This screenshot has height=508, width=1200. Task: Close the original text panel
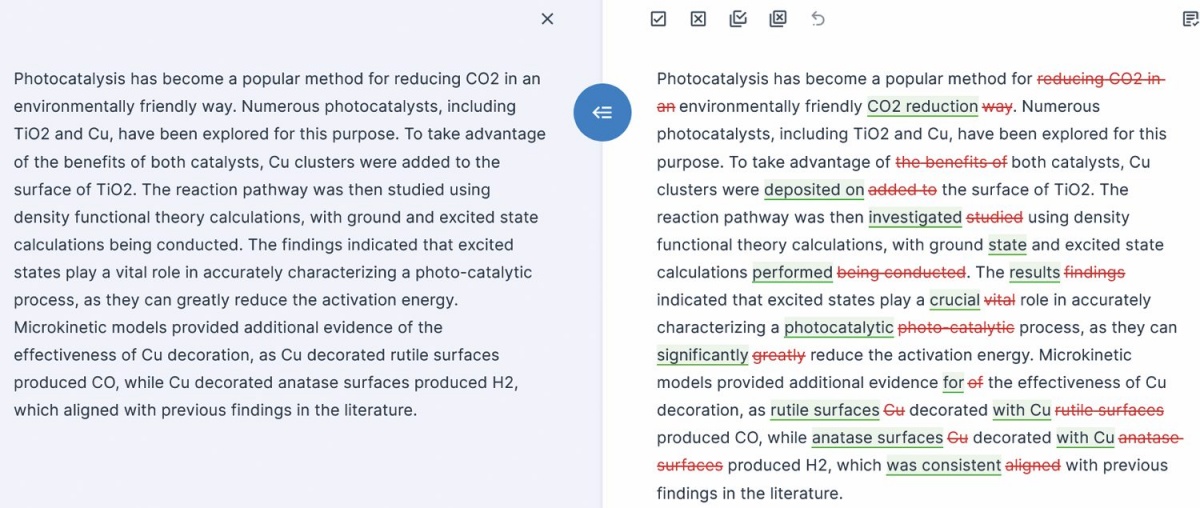[547, 19]
